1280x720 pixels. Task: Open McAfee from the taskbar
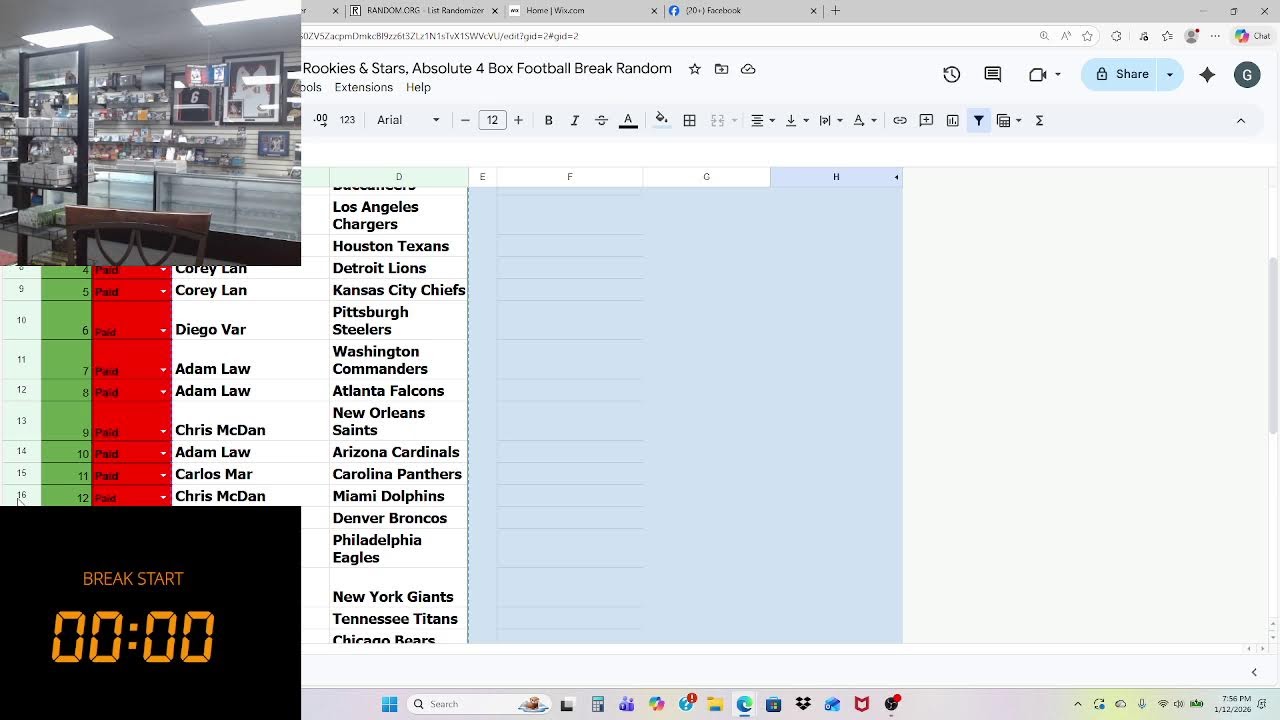click(862, 704)
